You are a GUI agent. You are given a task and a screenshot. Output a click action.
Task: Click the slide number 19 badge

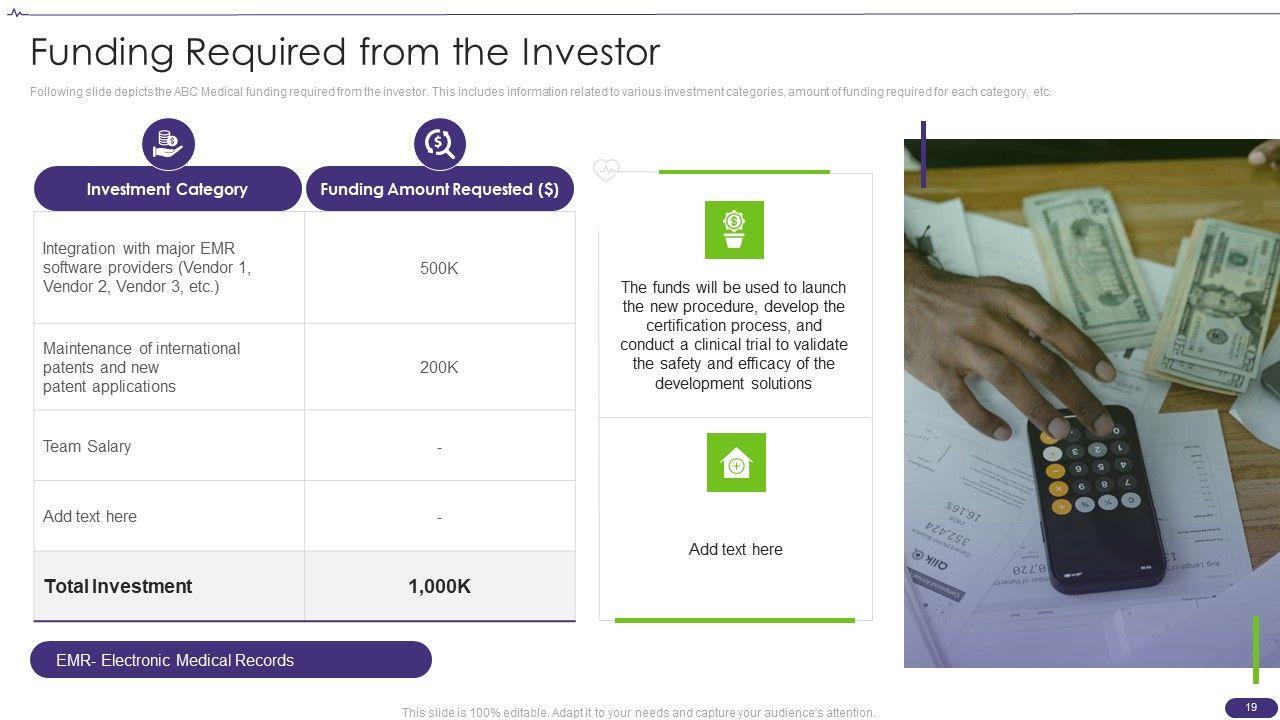[1251, 708]
